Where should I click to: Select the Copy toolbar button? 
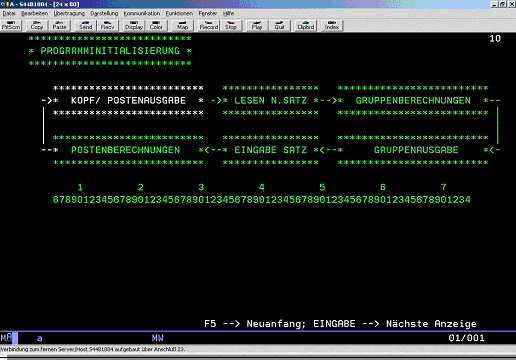coord(37,26)
